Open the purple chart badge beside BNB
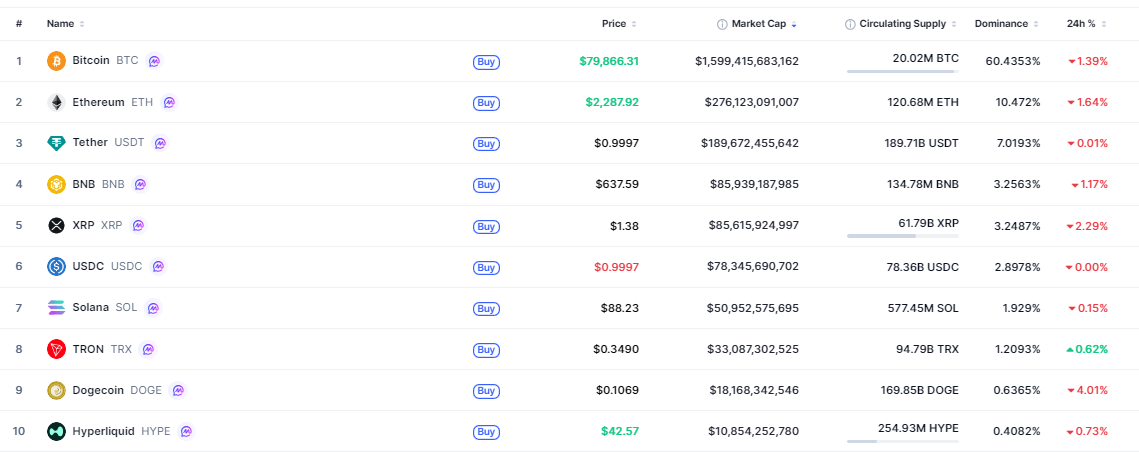 140,185
